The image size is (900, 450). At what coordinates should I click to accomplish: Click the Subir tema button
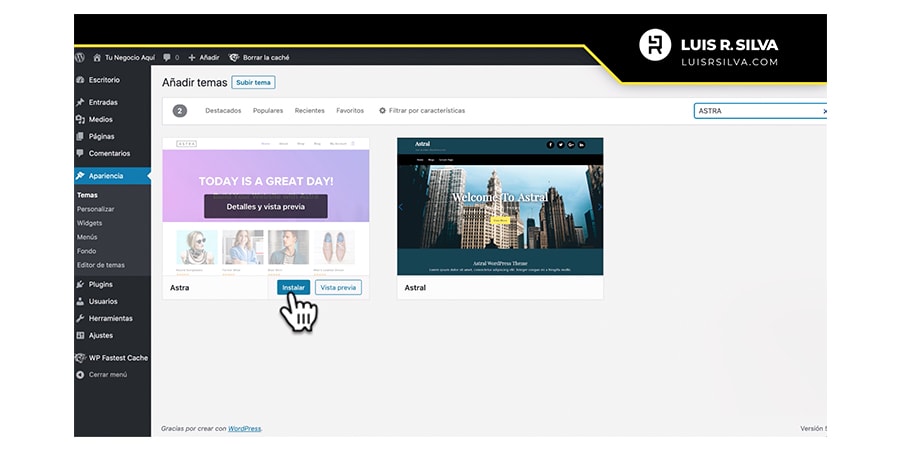pos(253,83)
